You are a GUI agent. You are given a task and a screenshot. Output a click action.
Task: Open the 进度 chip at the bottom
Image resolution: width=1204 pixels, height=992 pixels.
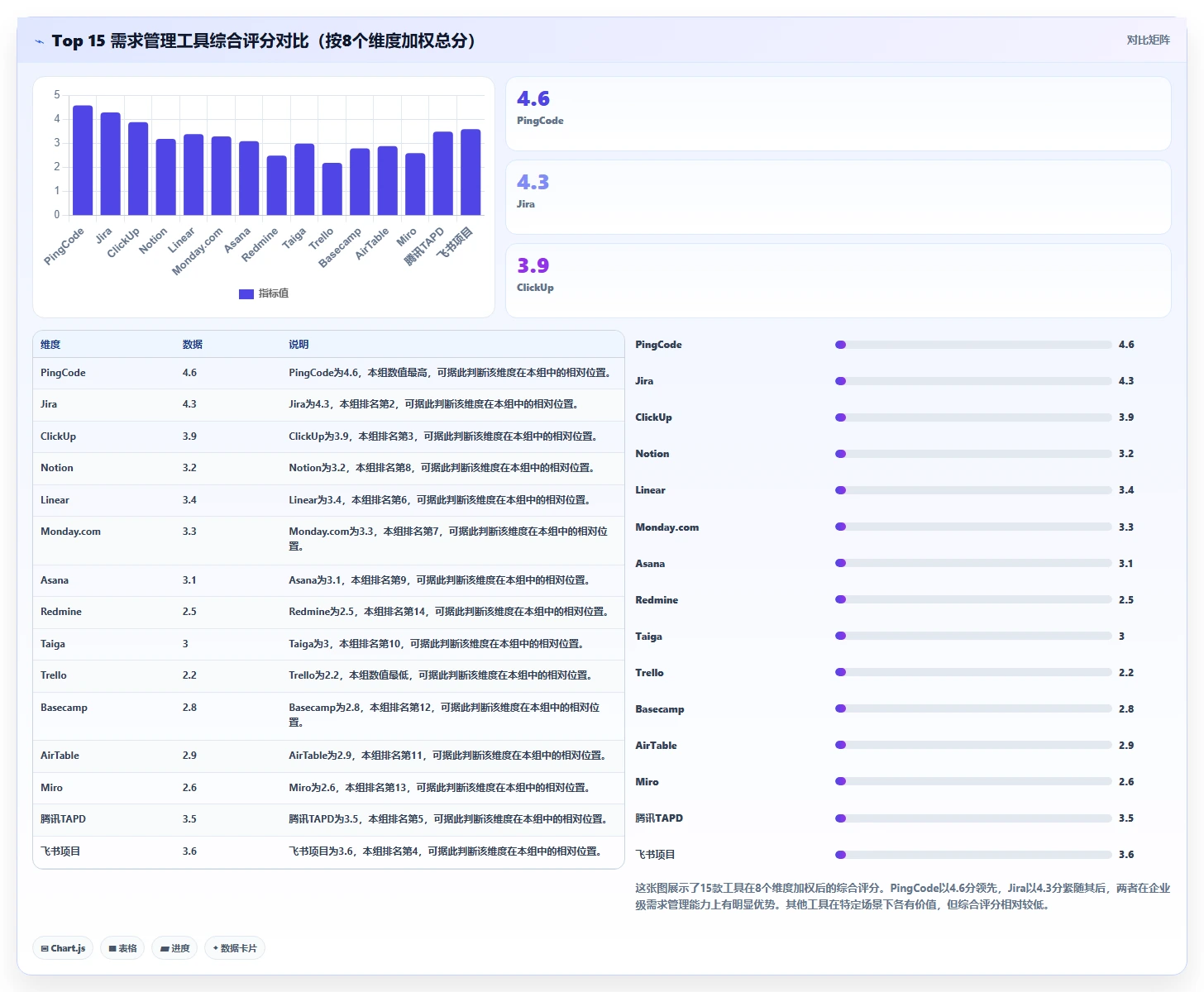click(x=174, y=948)
